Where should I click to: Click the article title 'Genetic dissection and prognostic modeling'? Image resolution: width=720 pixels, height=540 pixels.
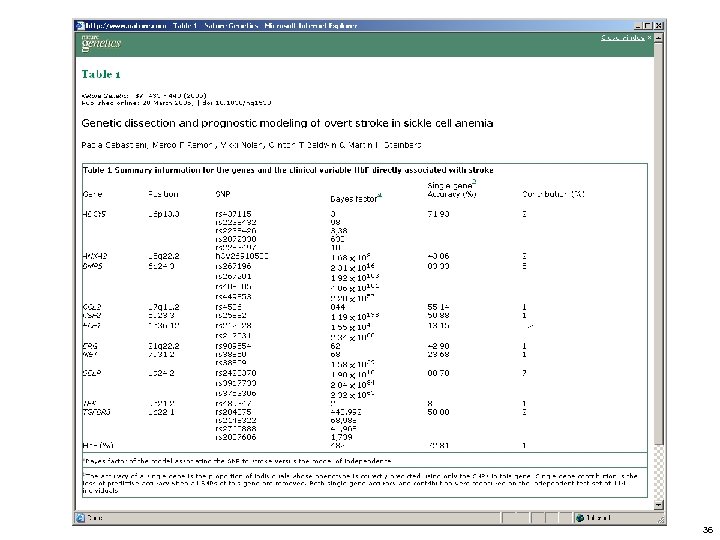coord(287,123)
